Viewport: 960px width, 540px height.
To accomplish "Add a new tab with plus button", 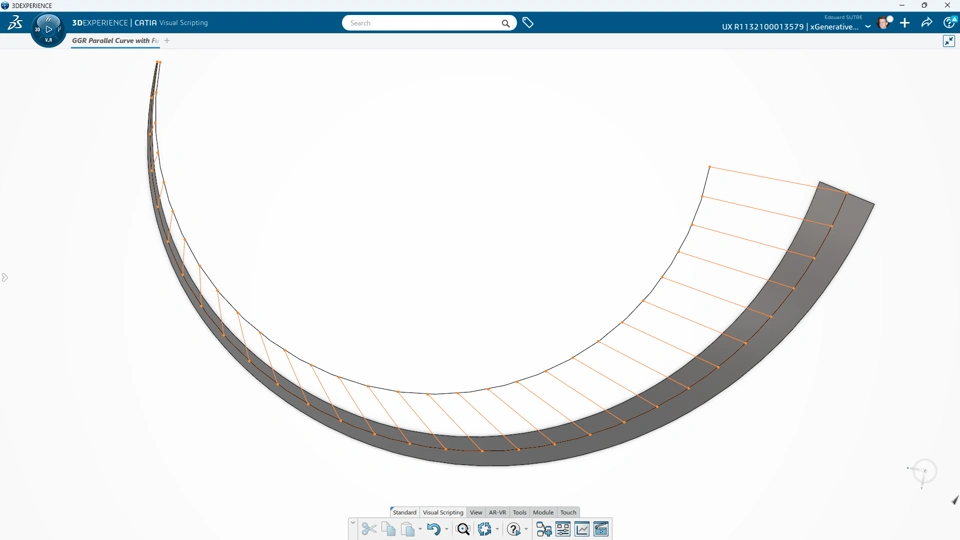I will coord(167,40).
